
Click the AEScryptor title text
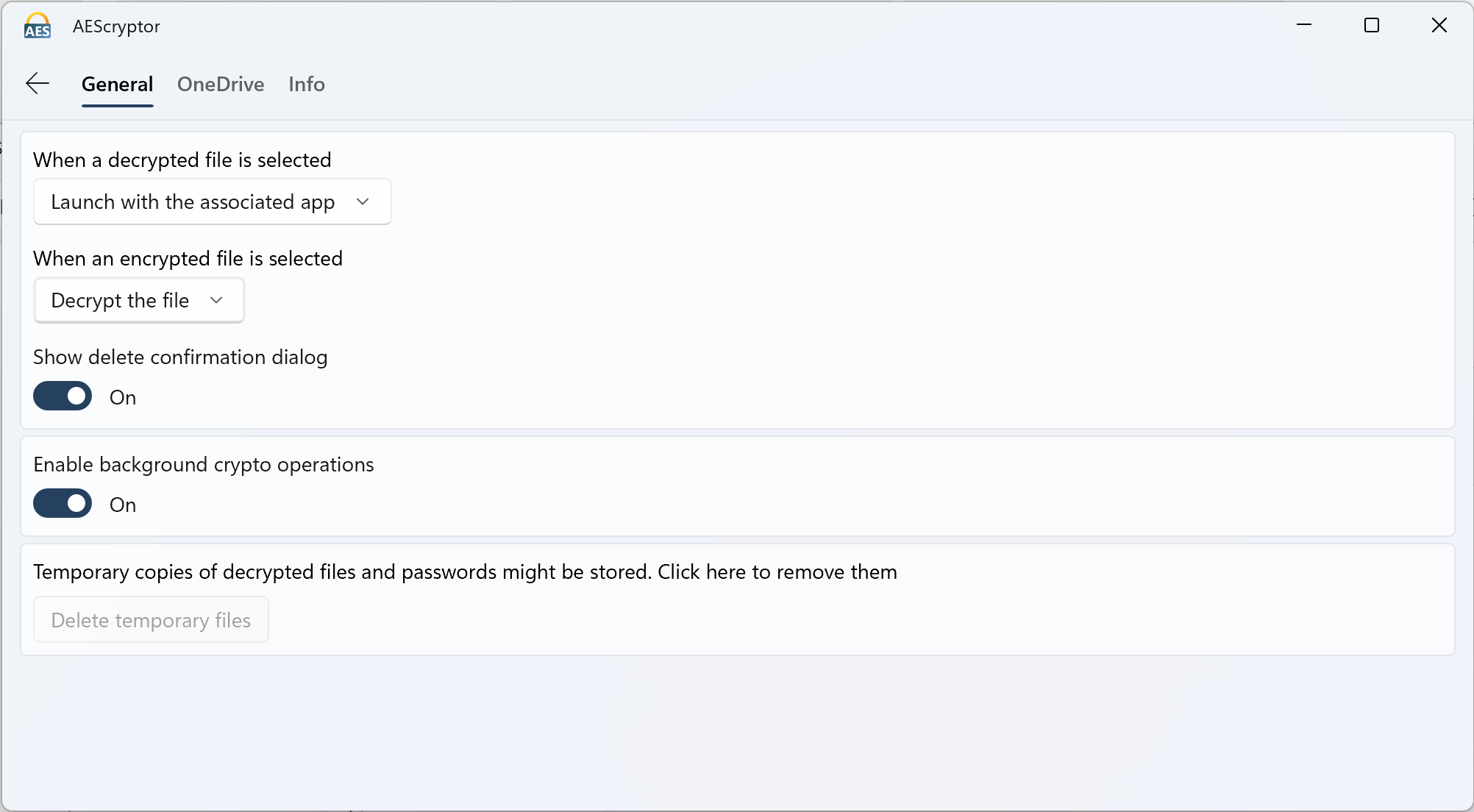(x=116, y=26)
